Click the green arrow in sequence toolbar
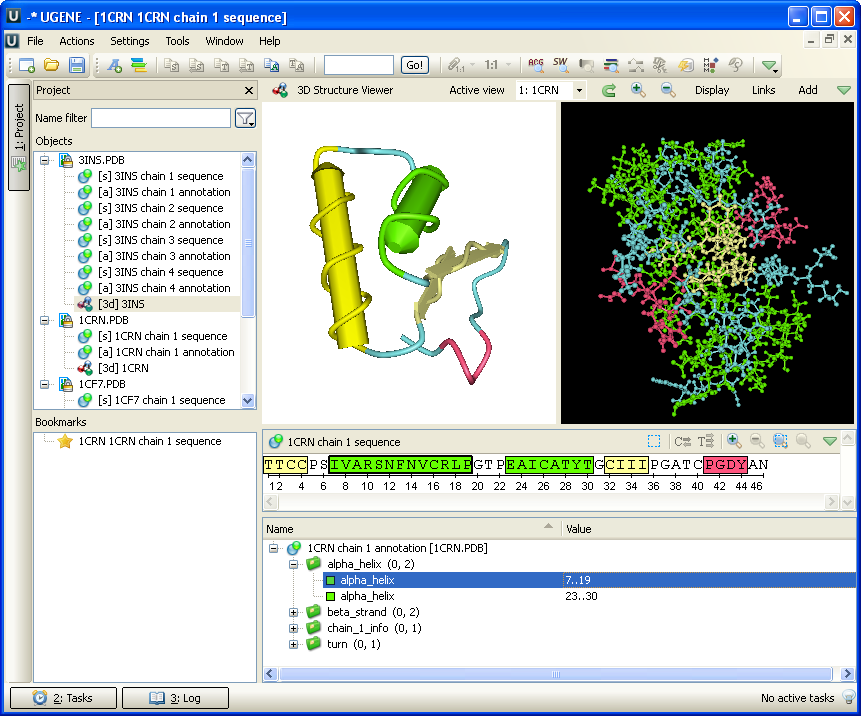861x716 pixels. click(x=830, y=441)
